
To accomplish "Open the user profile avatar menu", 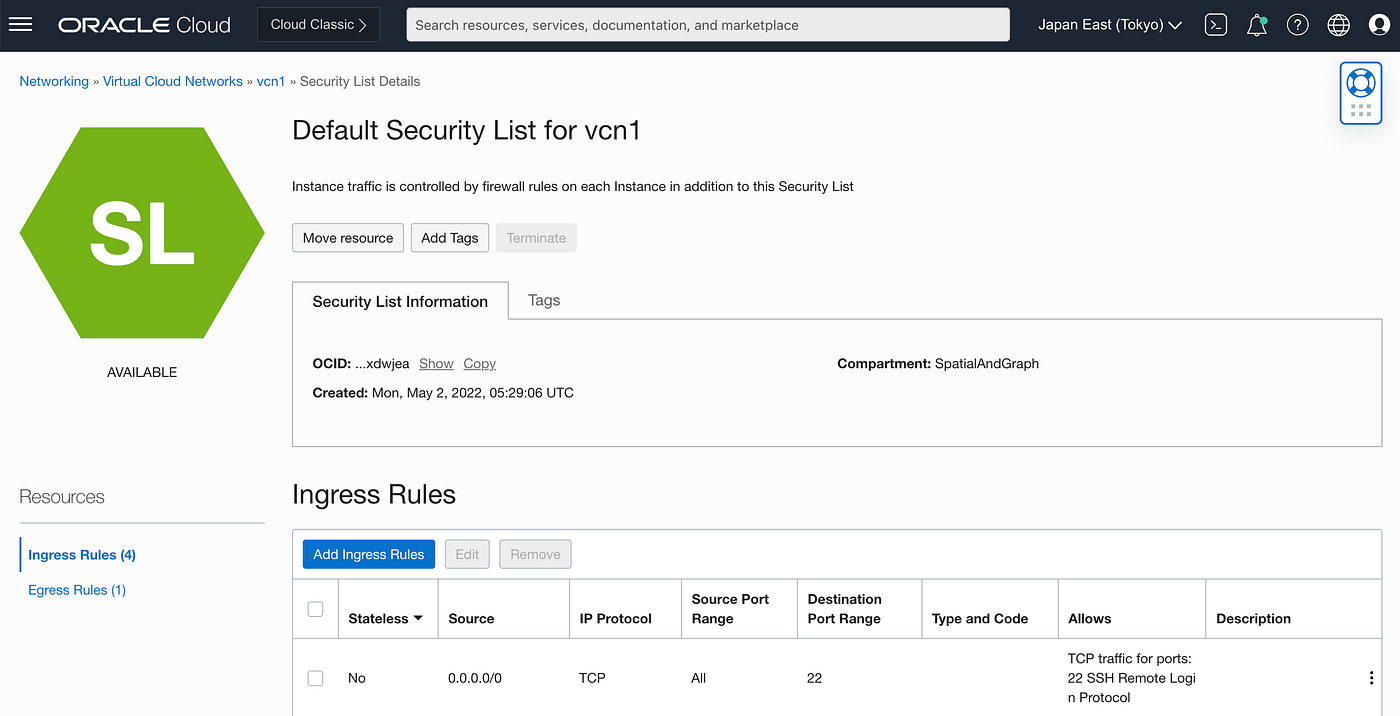I will point(1380,25).
